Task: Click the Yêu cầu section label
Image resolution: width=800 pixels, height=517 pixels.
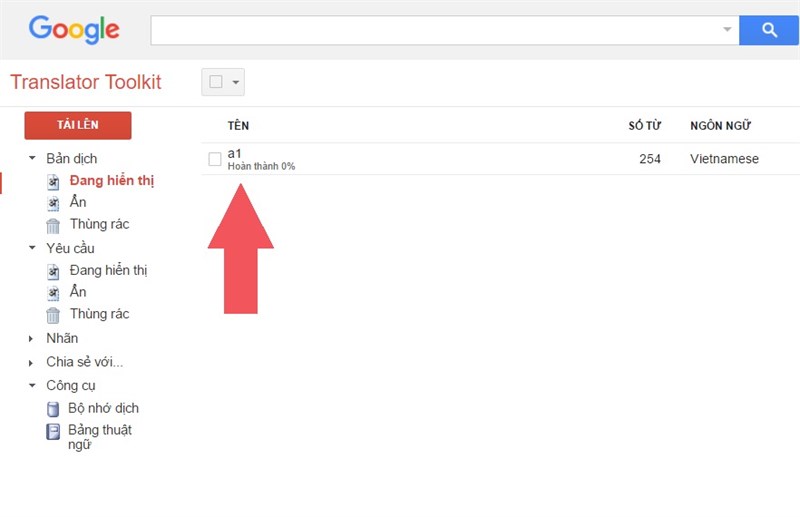Action: click(70, 249)
